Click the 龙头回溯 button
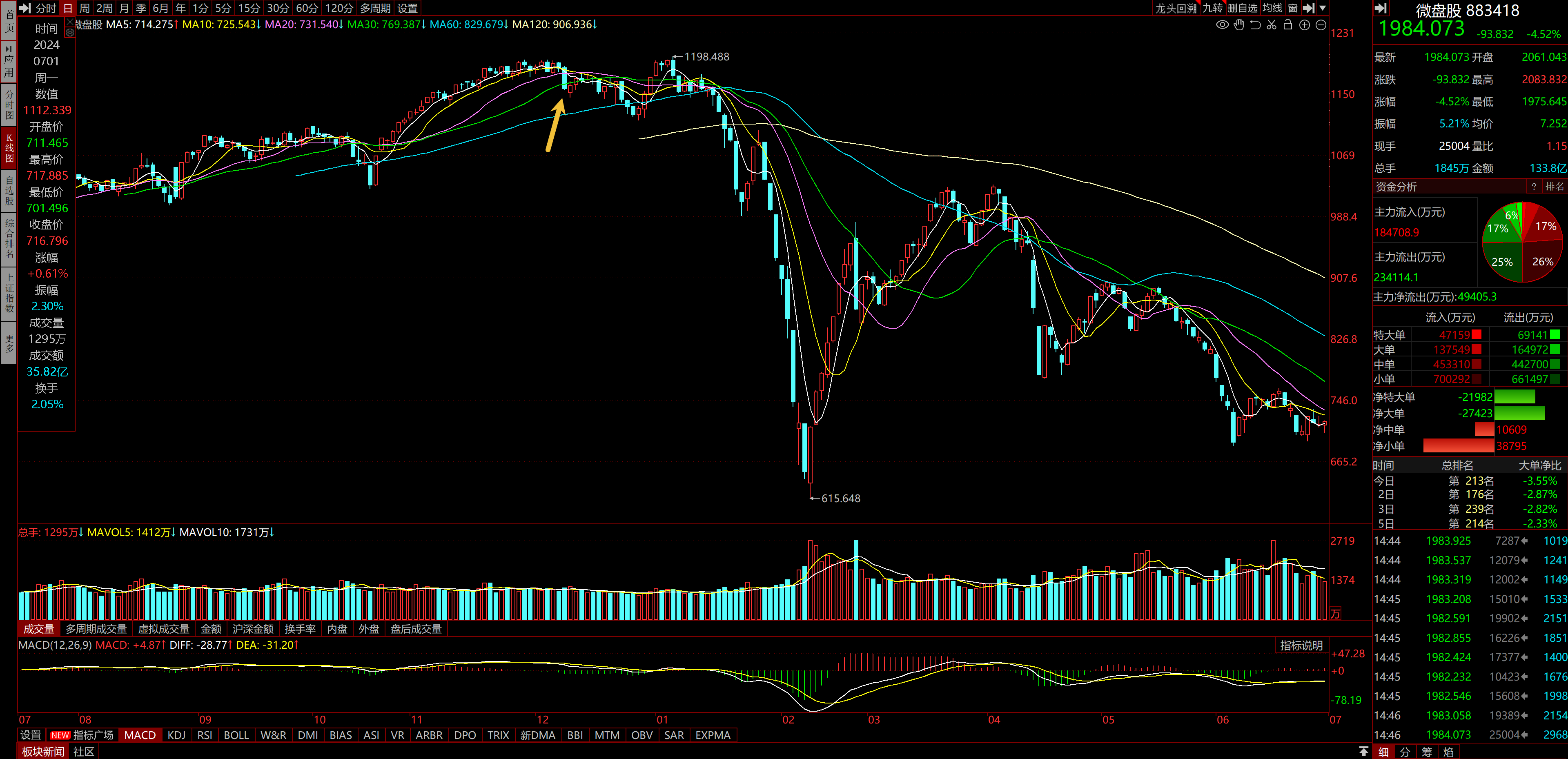1568x759 pixels. point(1176,8)
